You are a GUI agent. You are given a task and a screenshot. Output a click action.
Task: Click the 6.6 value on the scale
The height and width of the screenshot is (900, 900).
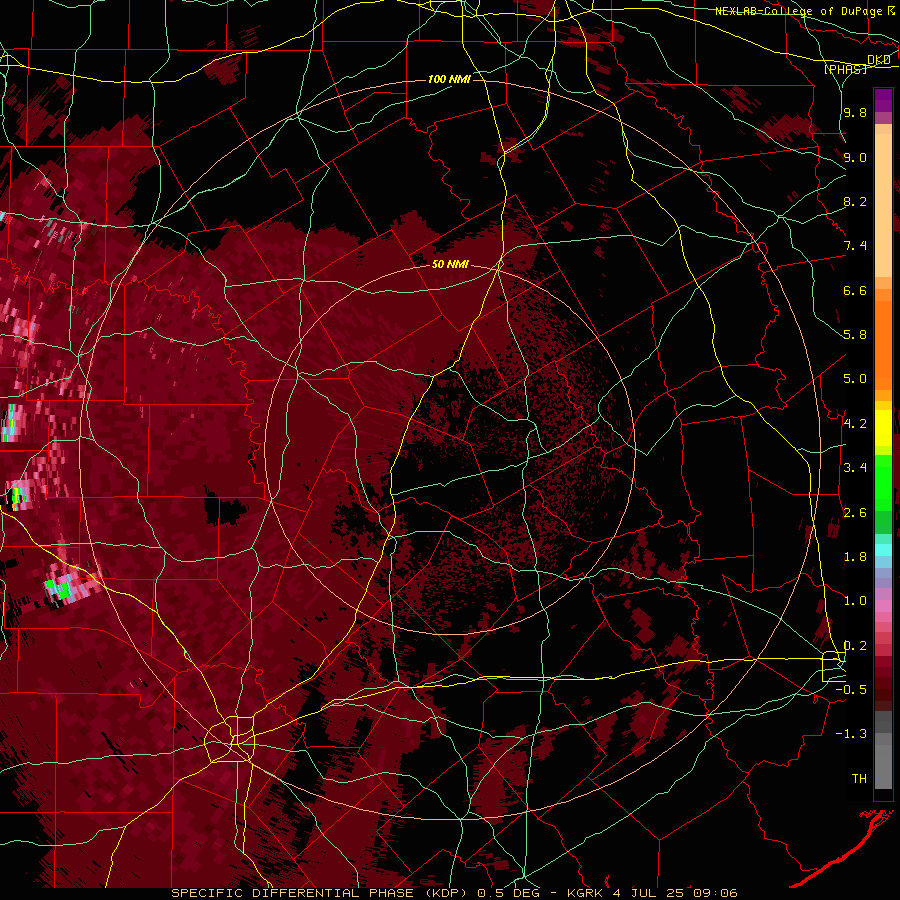tap(855, 290)
